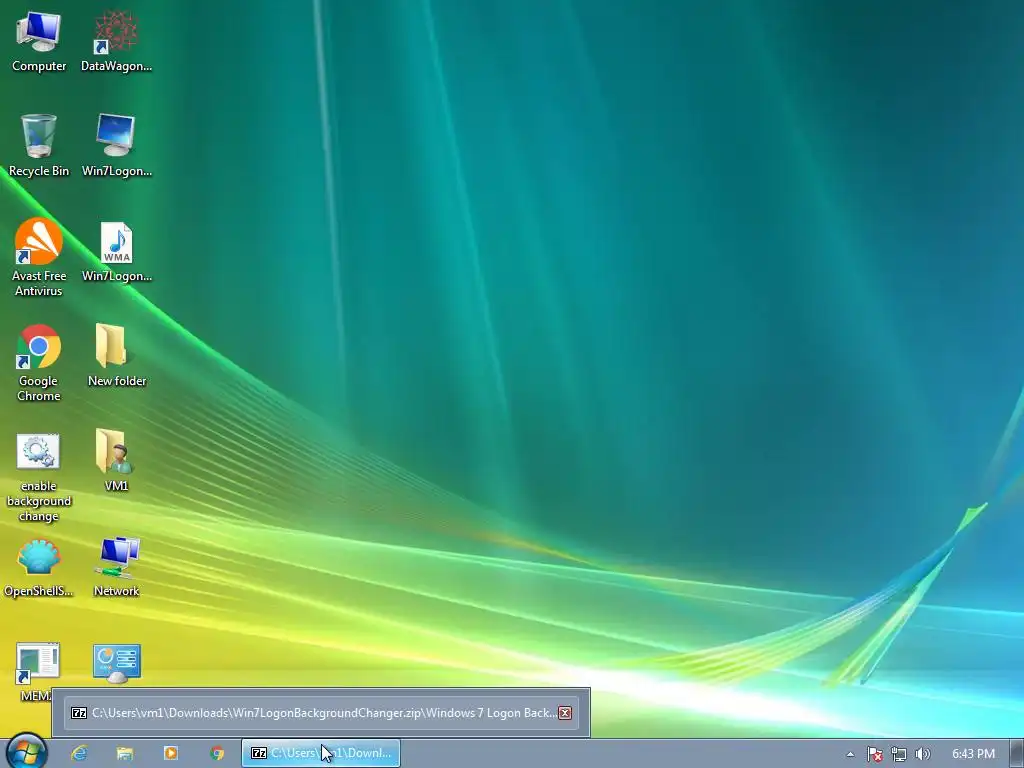Select the enable background change file
The height and width of the screenshot is (768, 1024).
39,477
